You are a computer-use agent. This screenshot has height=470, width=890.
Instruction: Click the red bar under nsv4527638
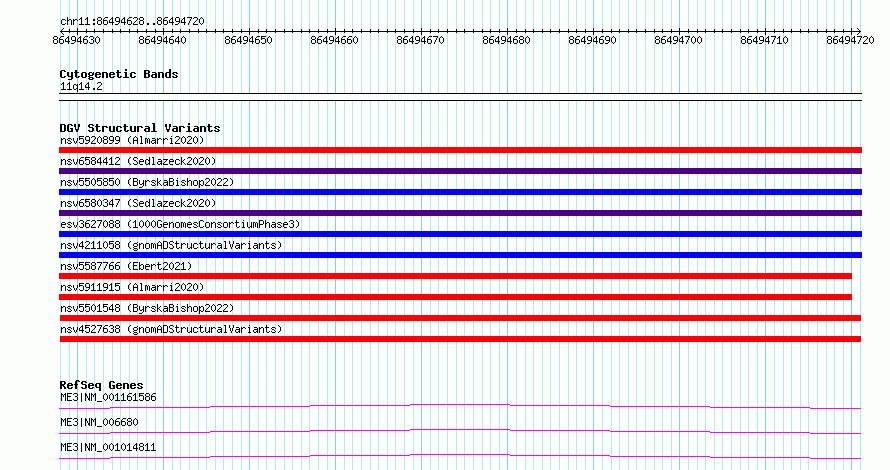pyautogui.click(x=460, y=339)
